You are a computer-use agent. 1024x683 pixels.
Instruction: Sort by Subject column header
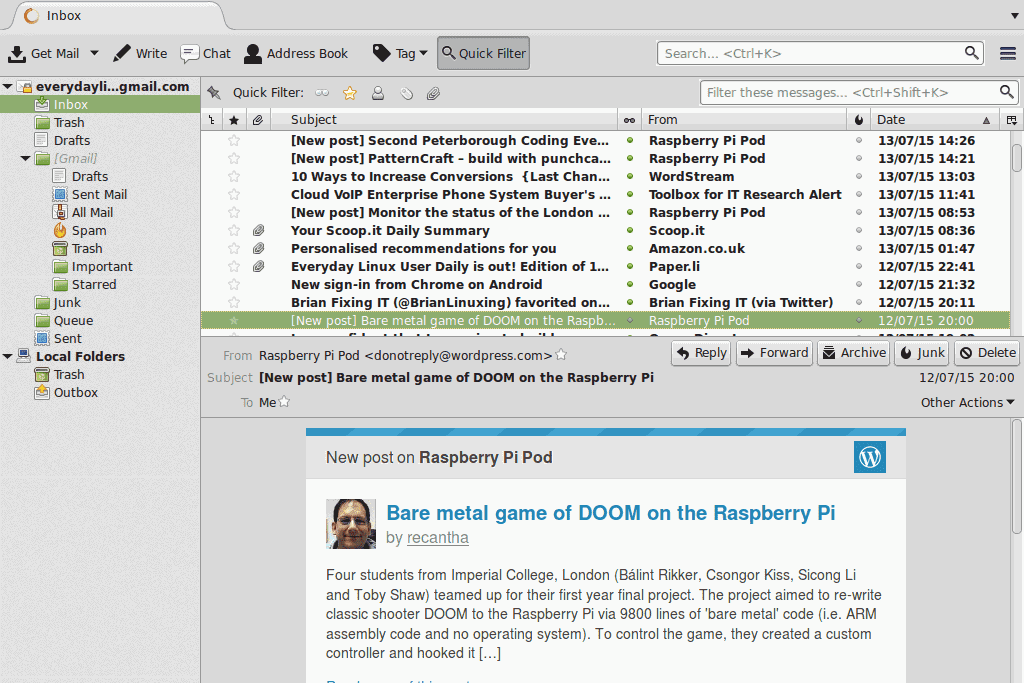tap(444, 119)
